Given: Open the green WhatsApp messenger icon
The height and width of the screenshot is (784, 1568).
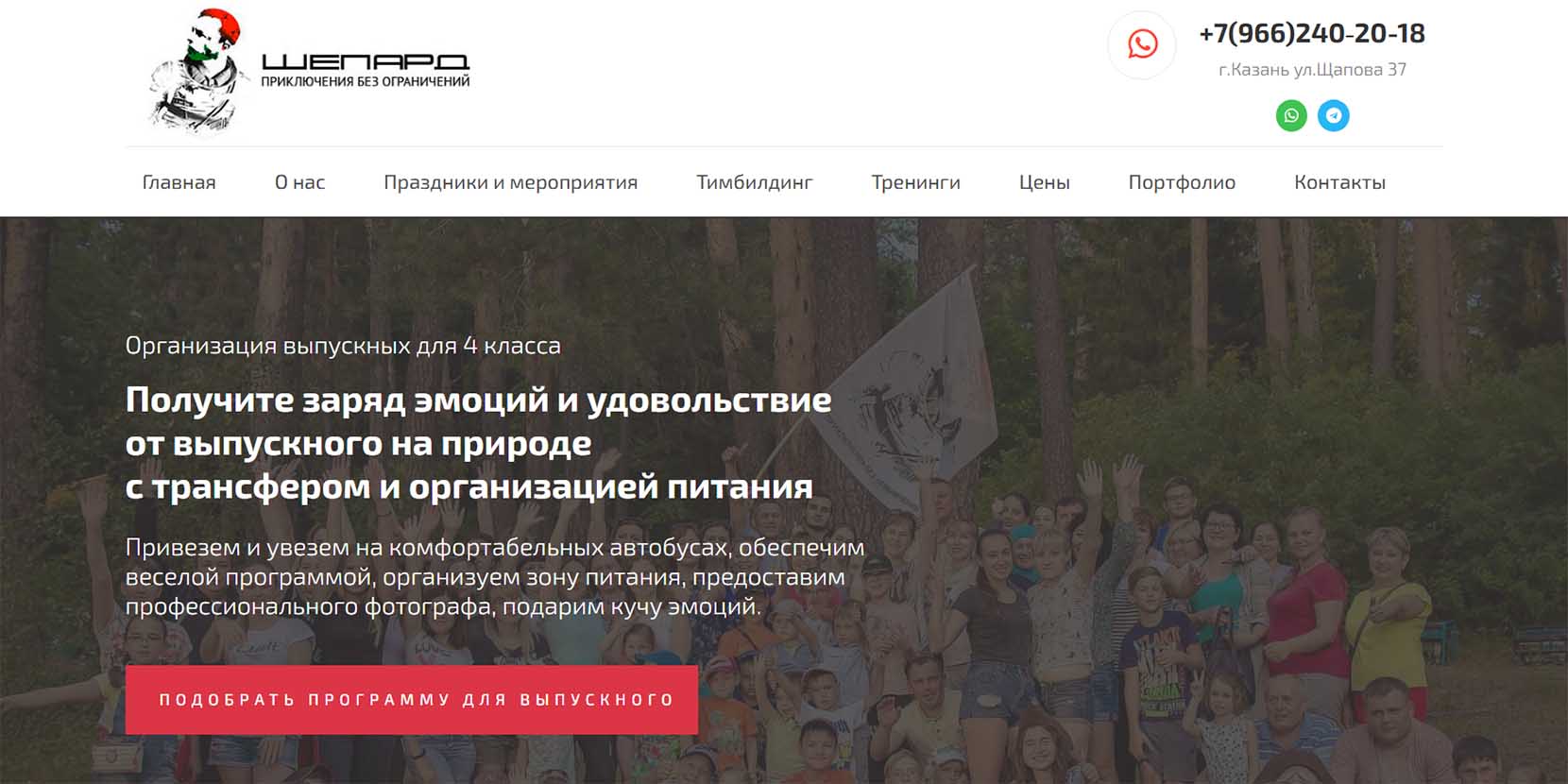Looking at the screenshot, I should pyautogui.click(x=1291, y=116).
